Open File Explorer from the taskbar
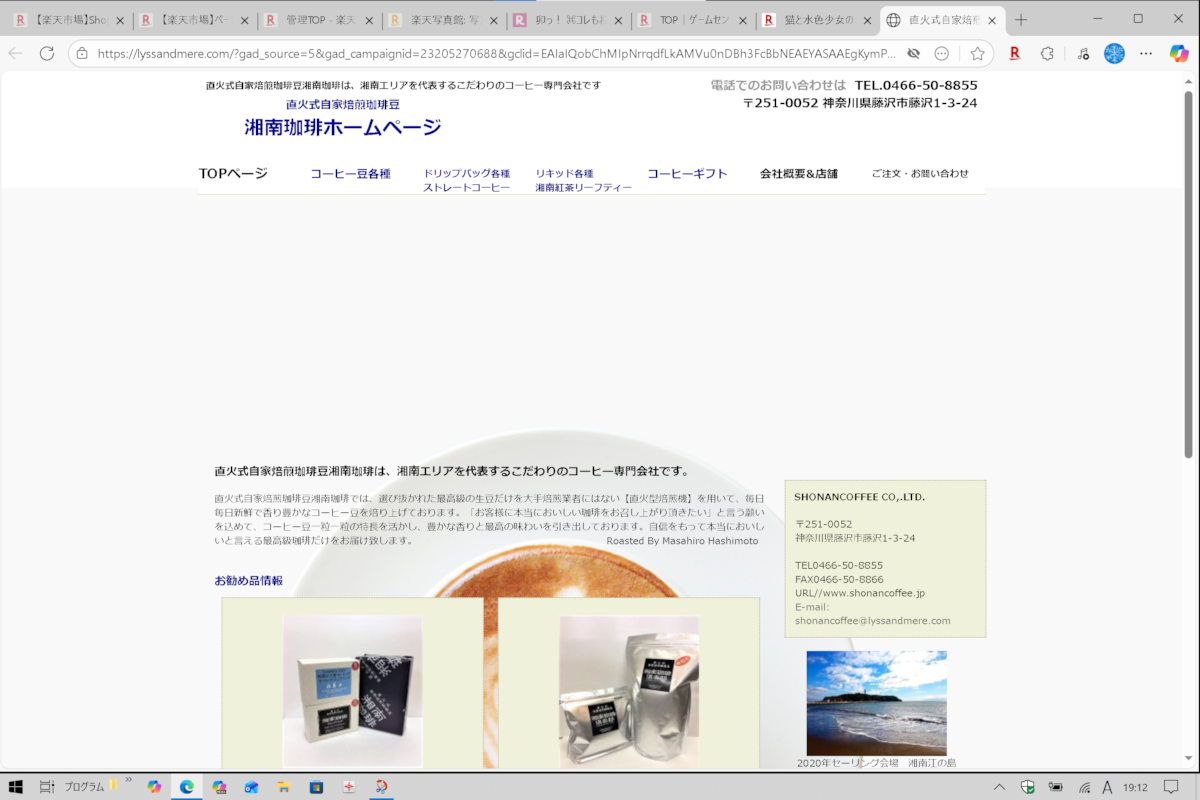Viewport: 1200px width, 800px height. (283, 787)
